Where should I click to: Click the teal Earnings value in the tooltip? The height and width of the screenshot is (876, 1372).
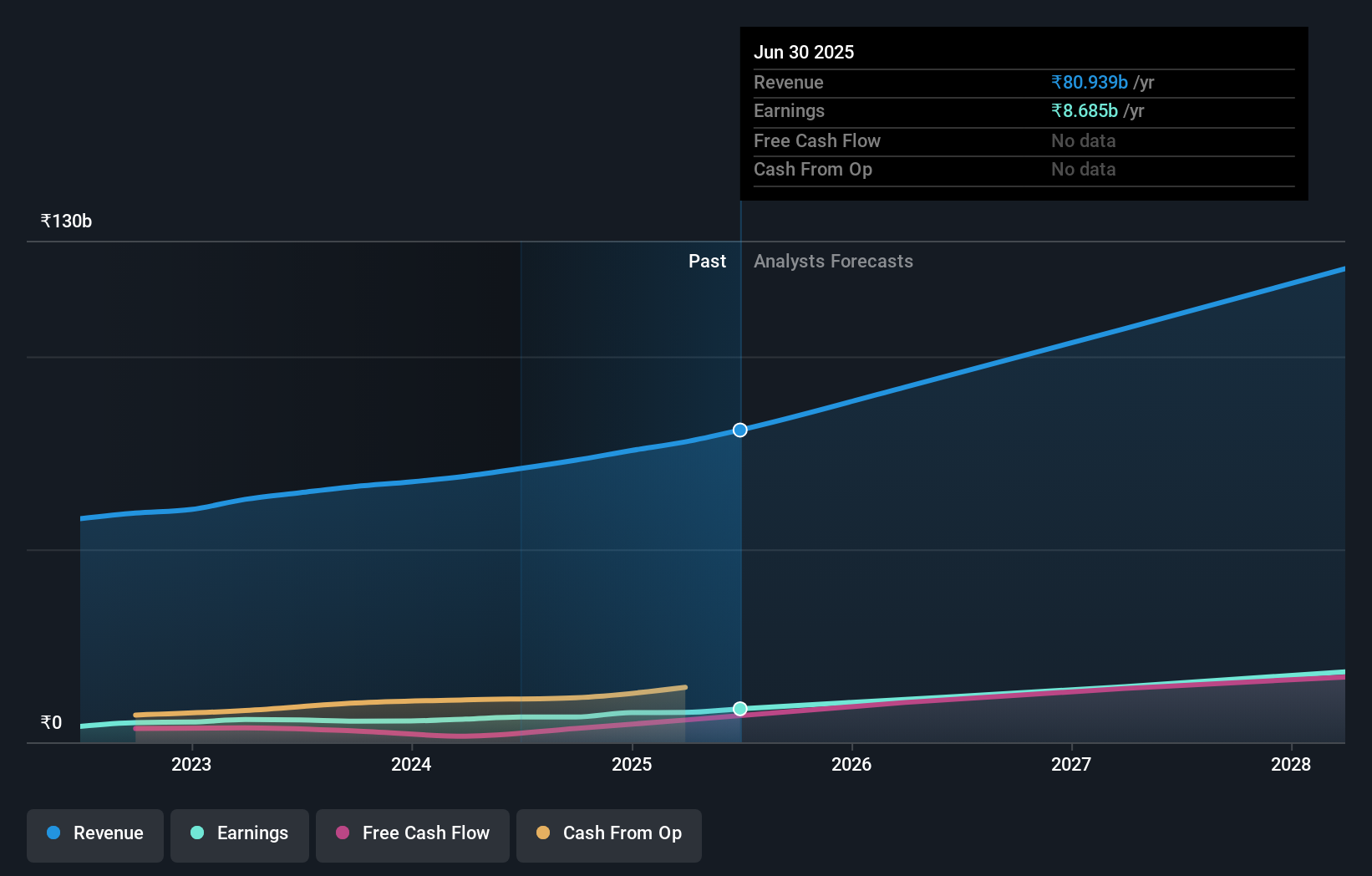click(1084, 110)
